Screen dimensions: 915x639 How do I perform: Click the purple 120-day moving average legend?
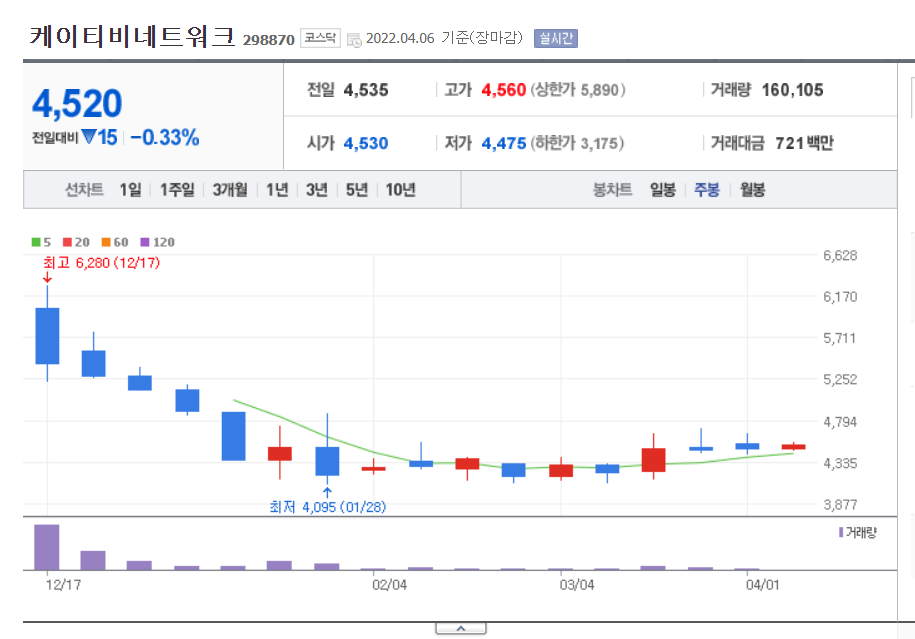[x=158, y=242]
